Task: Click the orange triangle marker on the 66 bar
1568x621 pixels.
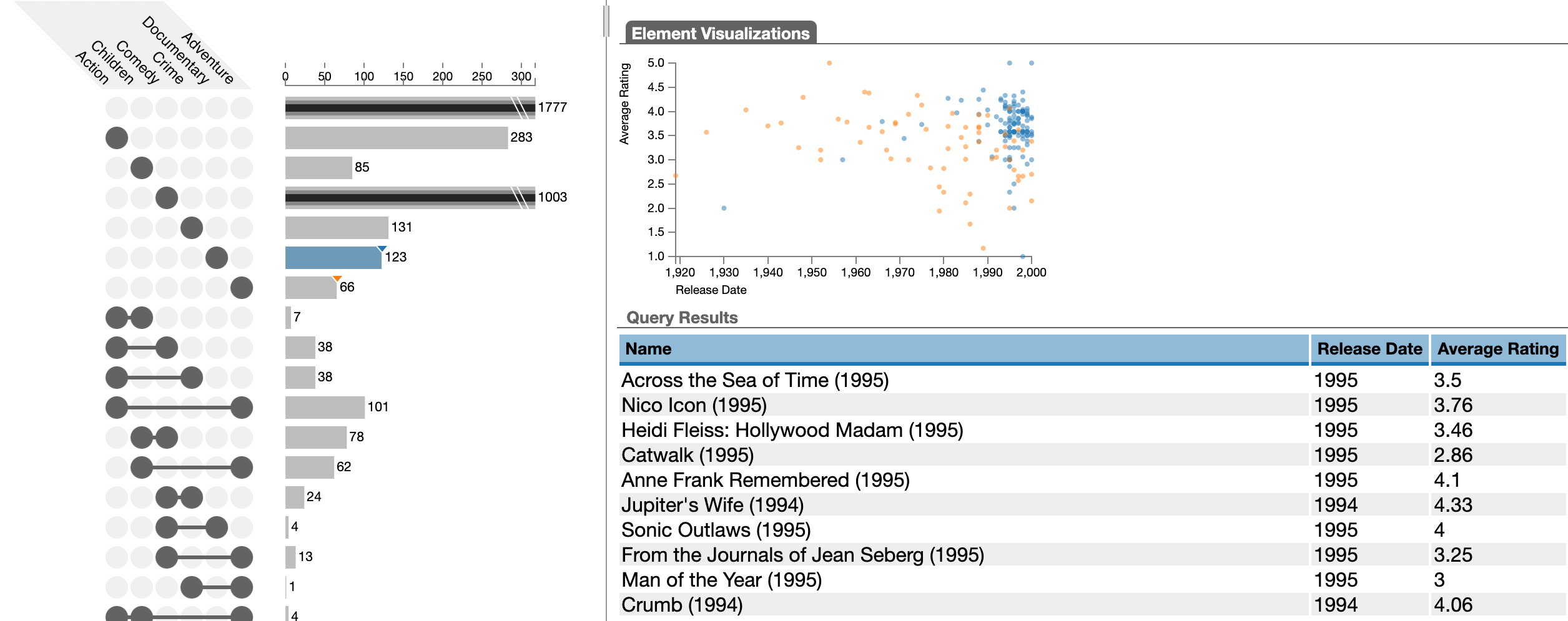Action: [x=337, y=278]
